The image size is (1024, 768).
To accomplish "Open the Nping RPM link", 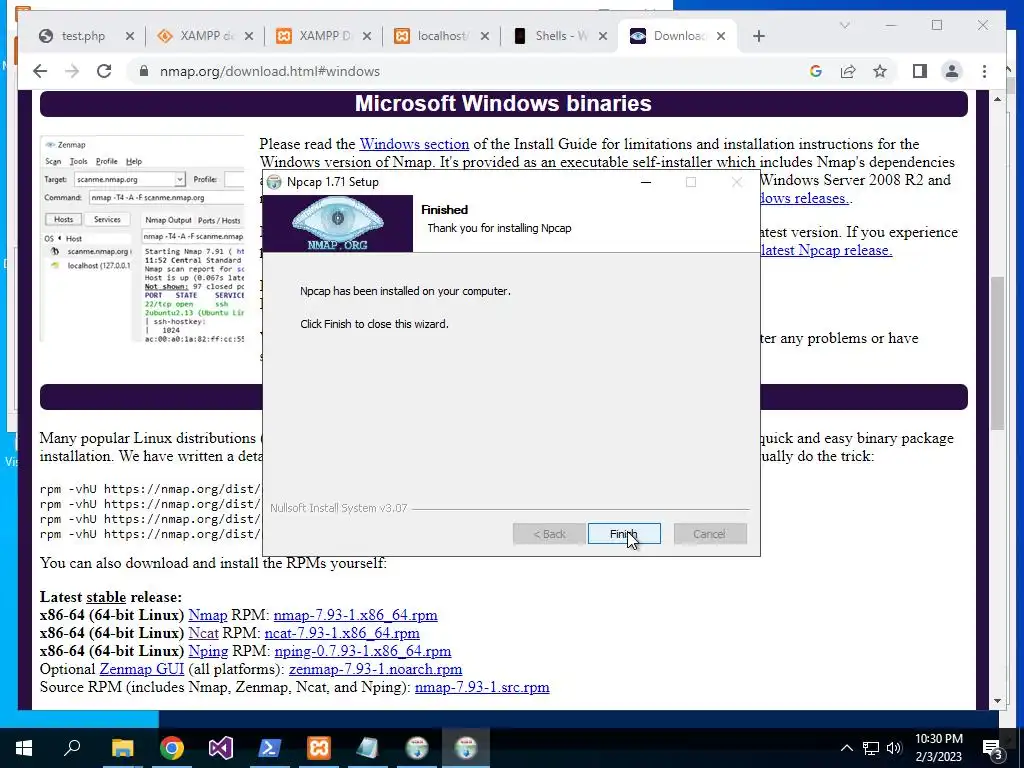I will [208, 651].
